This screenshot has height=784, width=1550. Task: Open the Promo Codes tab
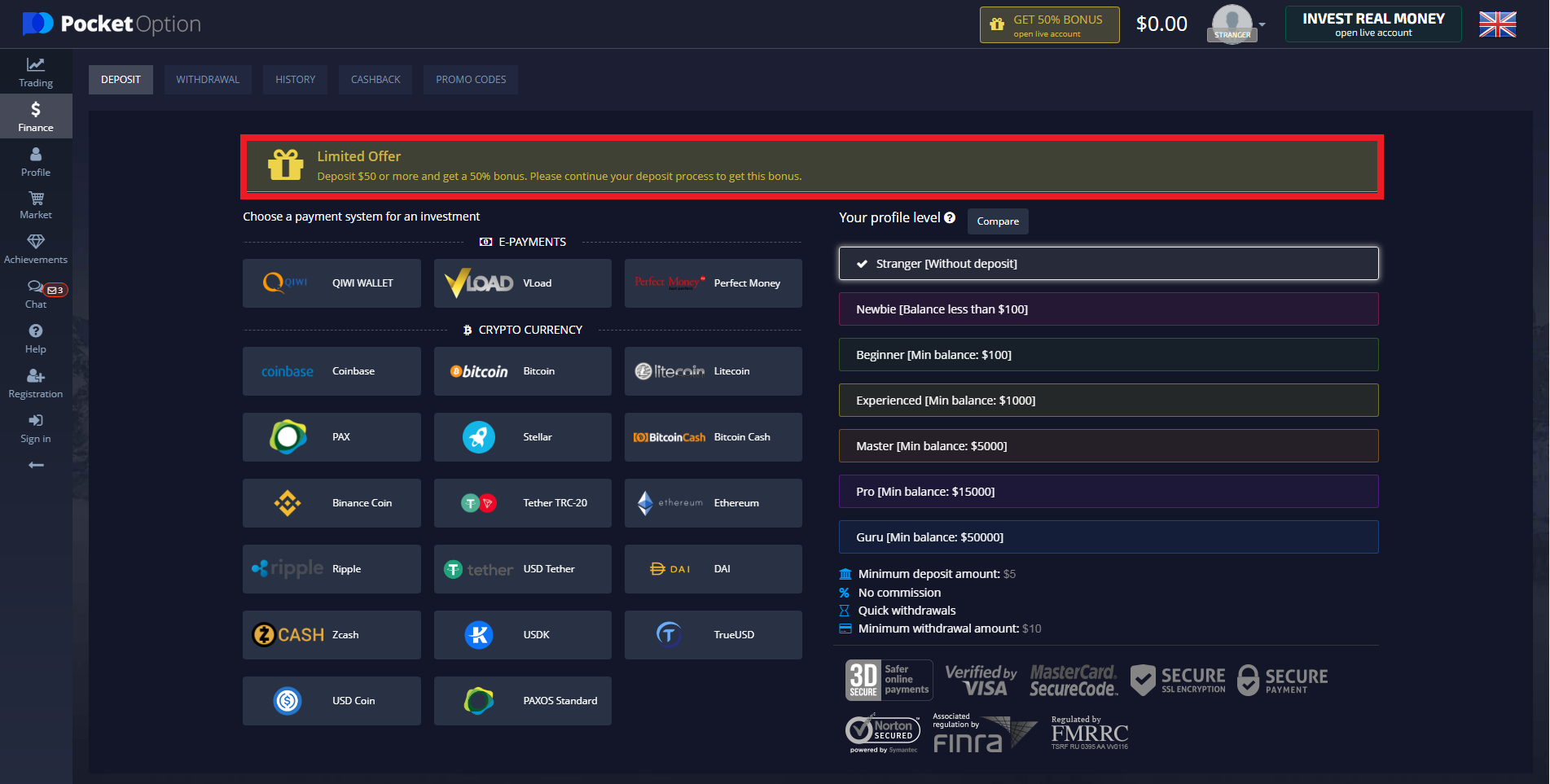tap(471, 80)
